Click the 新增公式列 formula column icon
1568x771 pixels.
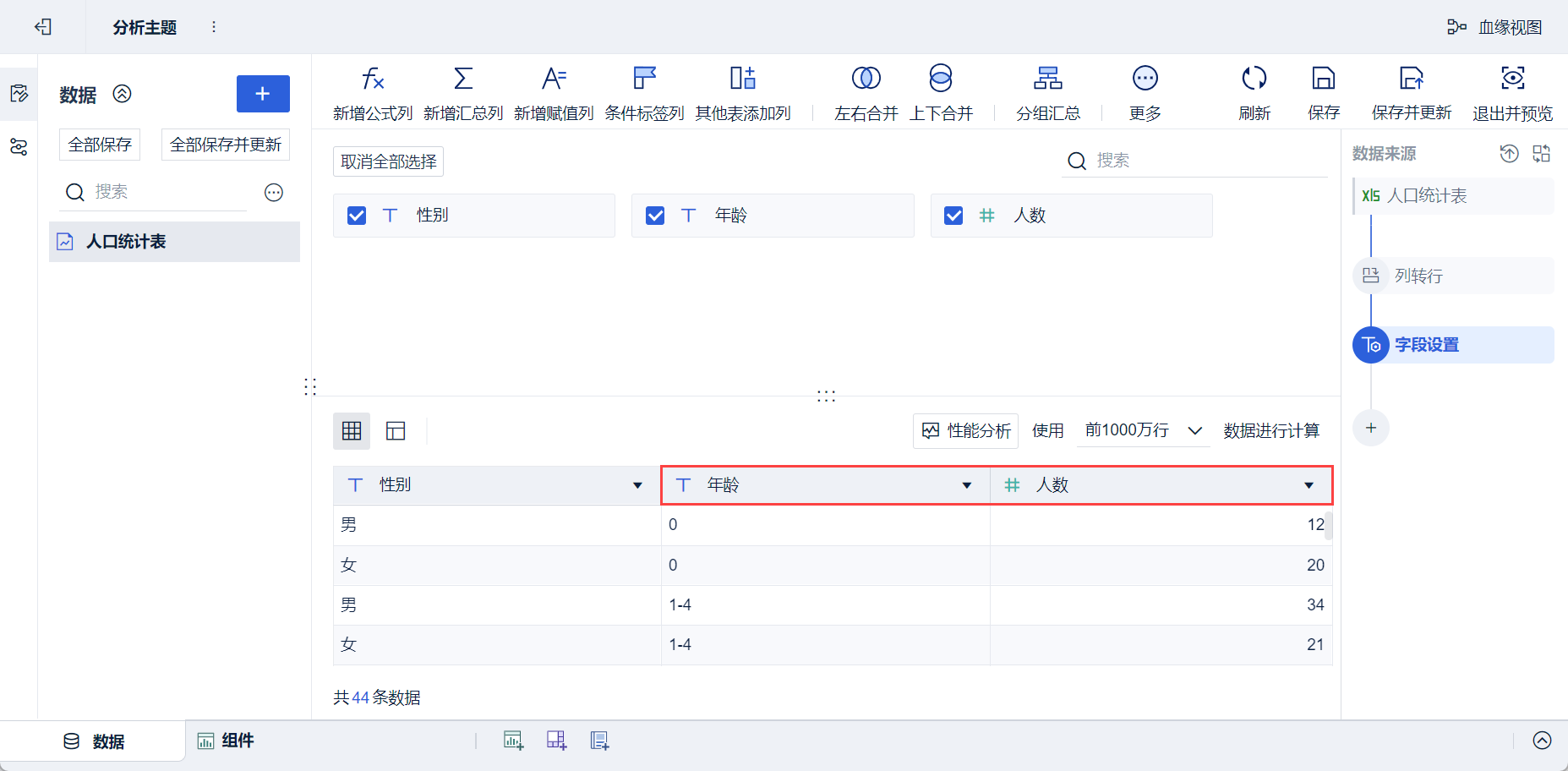click(x=373, y=79)
